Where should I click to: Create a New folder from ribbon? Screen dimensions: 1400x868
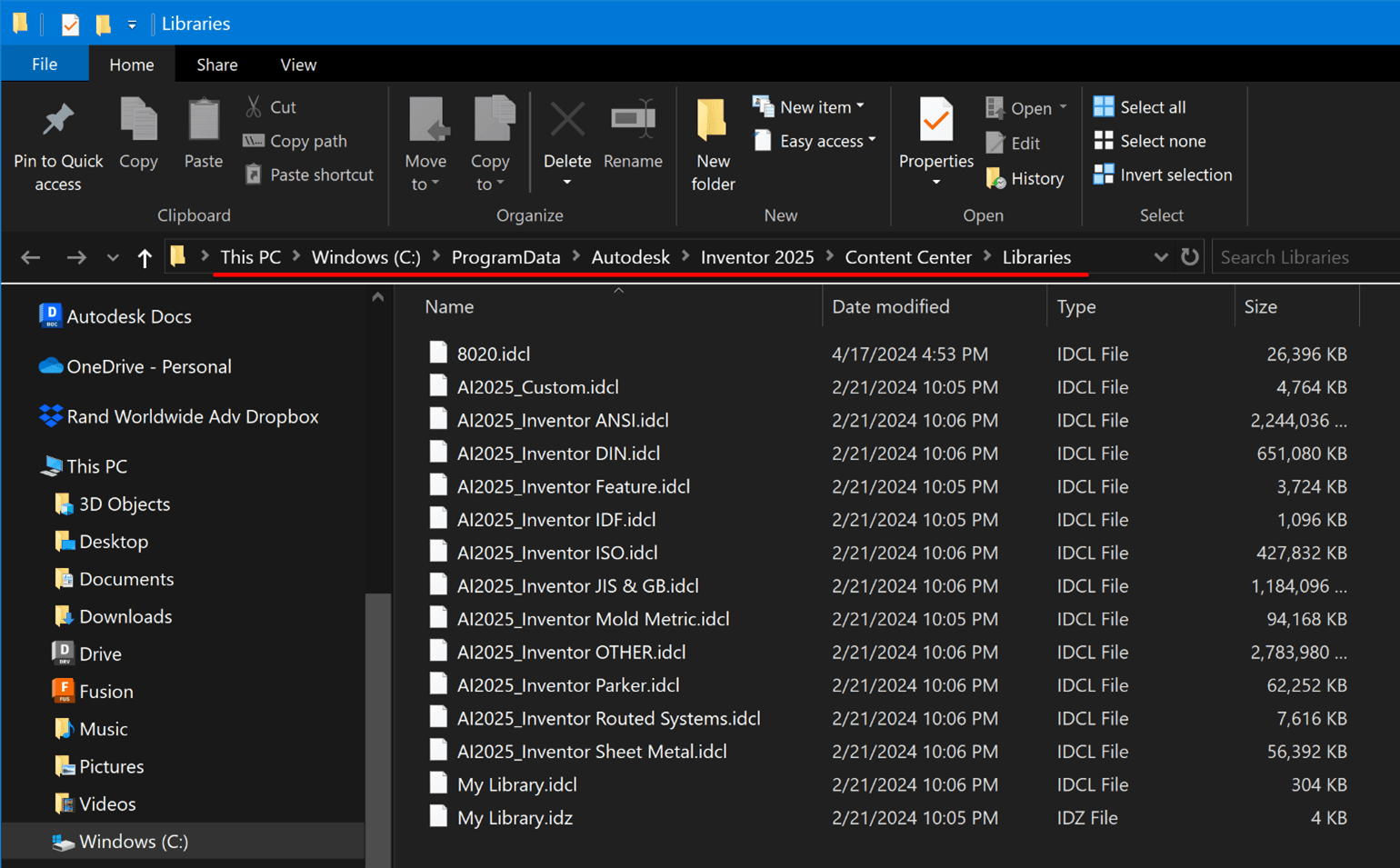pyautogui.click(x=712, y=145)
